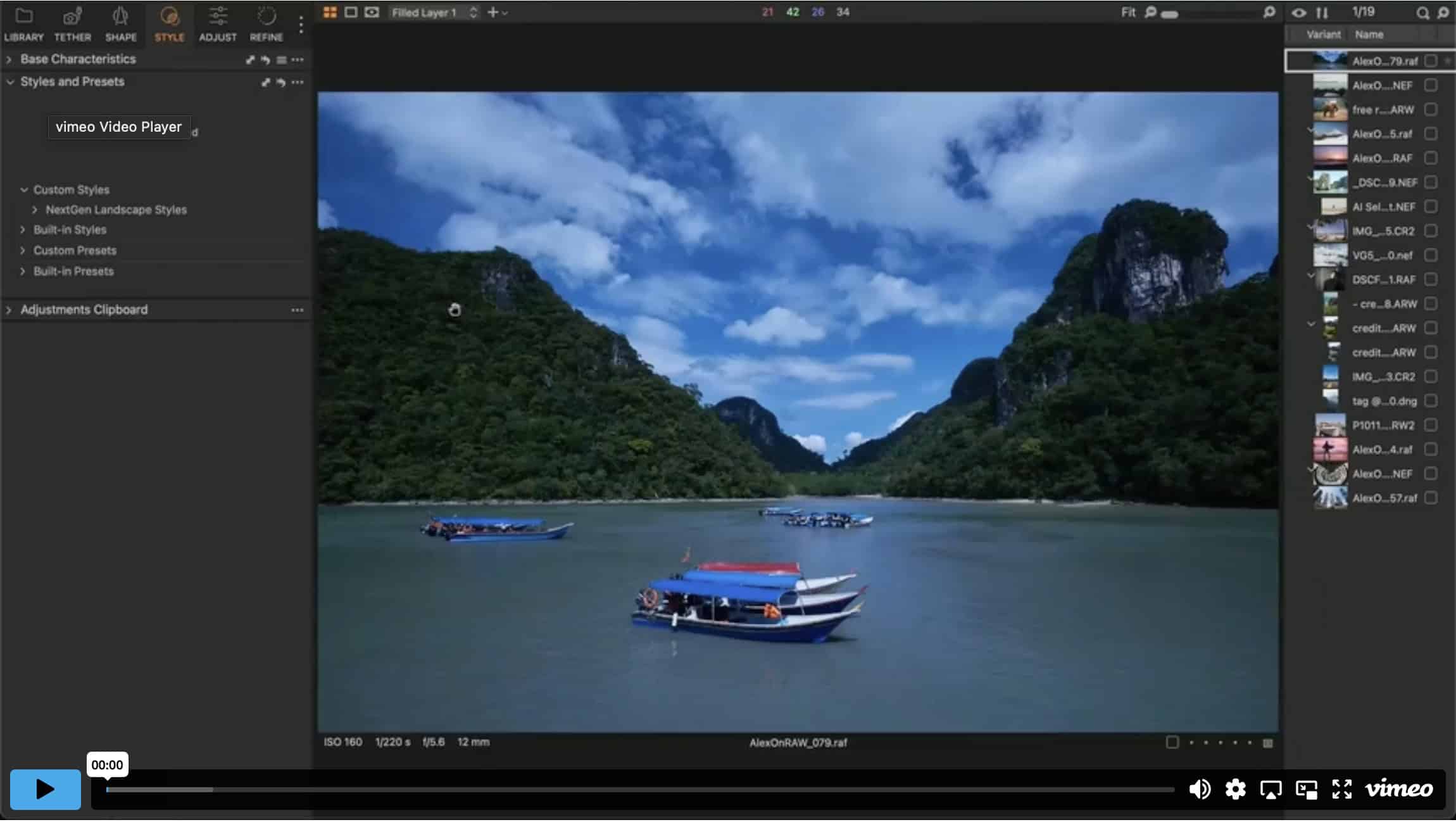Seek on the video progress bar

coord(639,790)
